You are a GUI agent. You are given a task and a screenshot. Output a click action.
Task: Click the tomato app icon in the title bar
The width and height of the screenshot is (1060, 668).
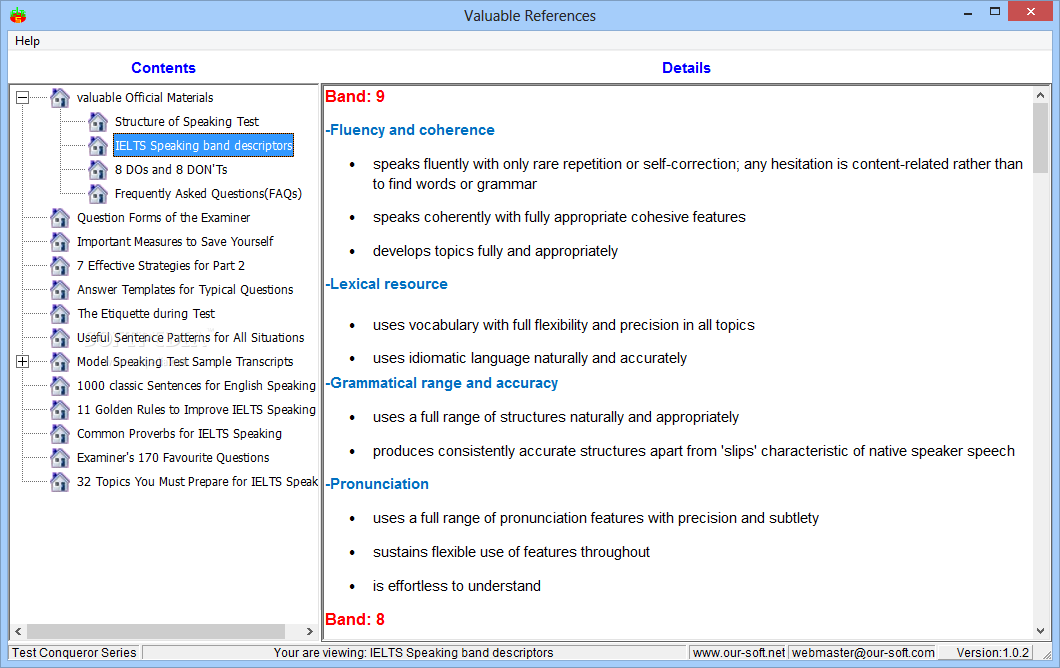pyautogui.click(x=18, y=15)
